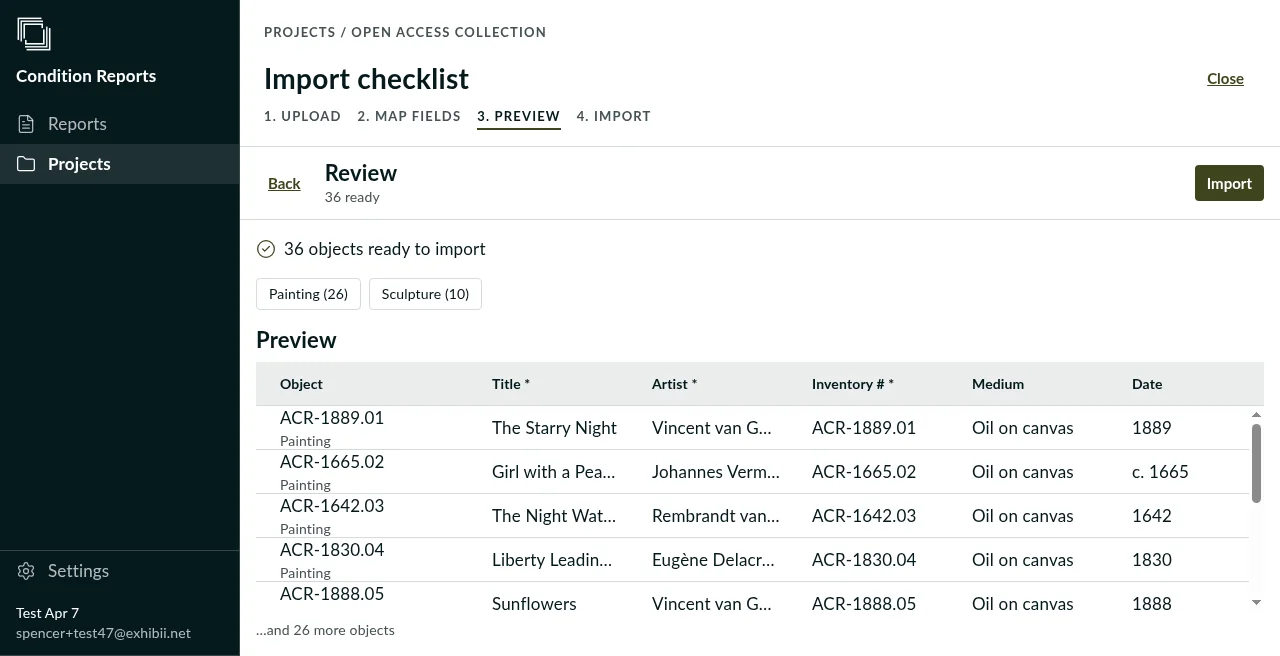Click the 36 ready subtitle
Image resolution: width=1280 pixels, height=656 pixels.
point(352,197)
